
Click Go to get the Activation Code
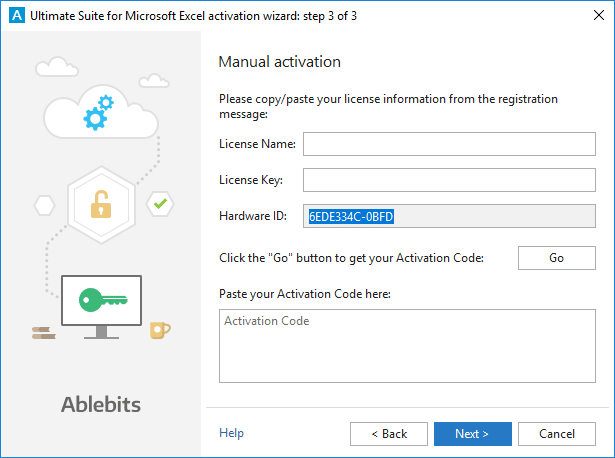pyautogui.click(x=557, y=258)
